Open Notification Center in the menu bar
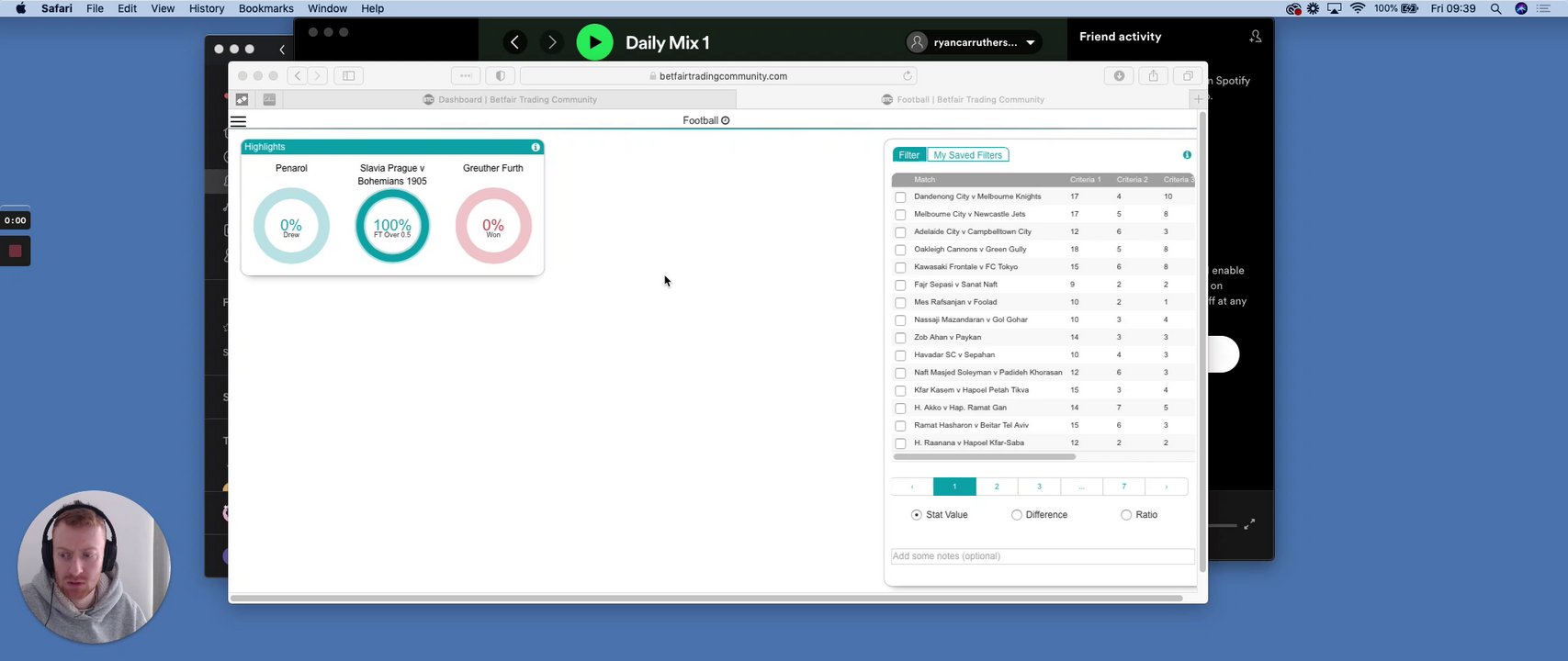 [x=1543, y=8]
